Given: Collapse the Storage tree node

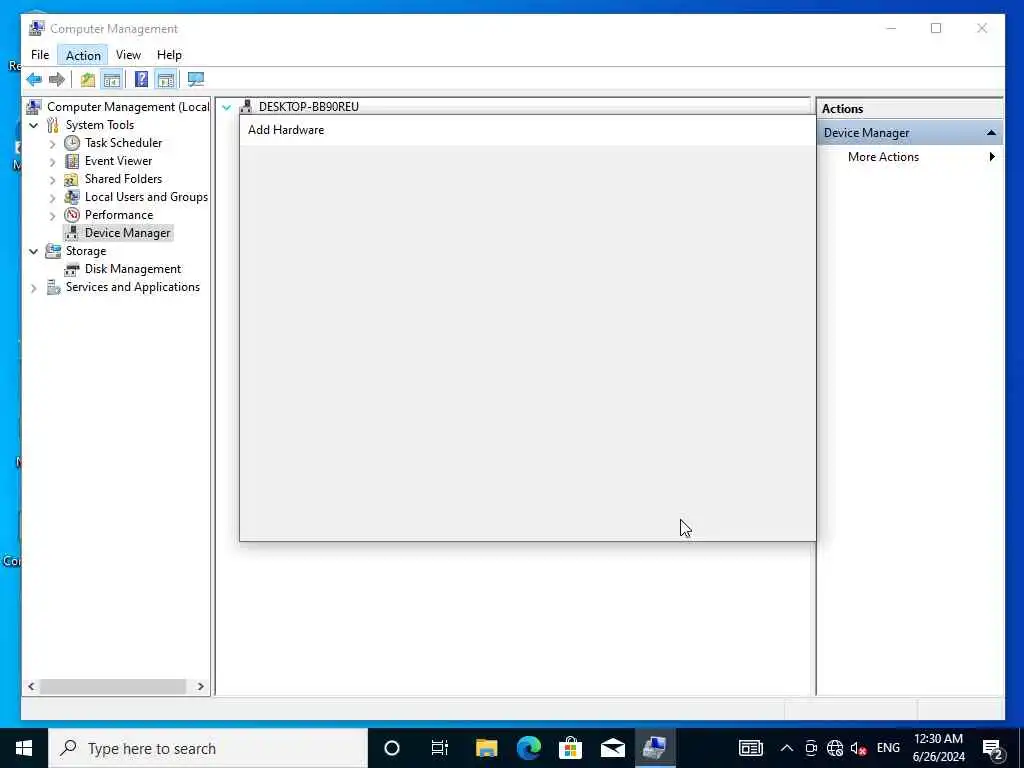Looking at the screenshot, I should click(34, 251).
